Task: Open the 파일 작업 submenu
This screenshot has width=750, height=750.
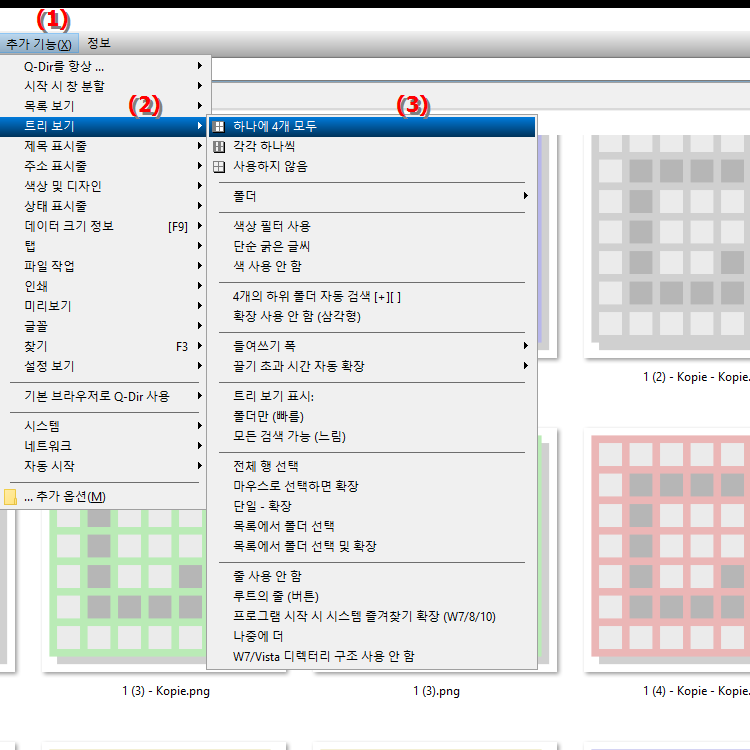Action: tap(103, 266)
